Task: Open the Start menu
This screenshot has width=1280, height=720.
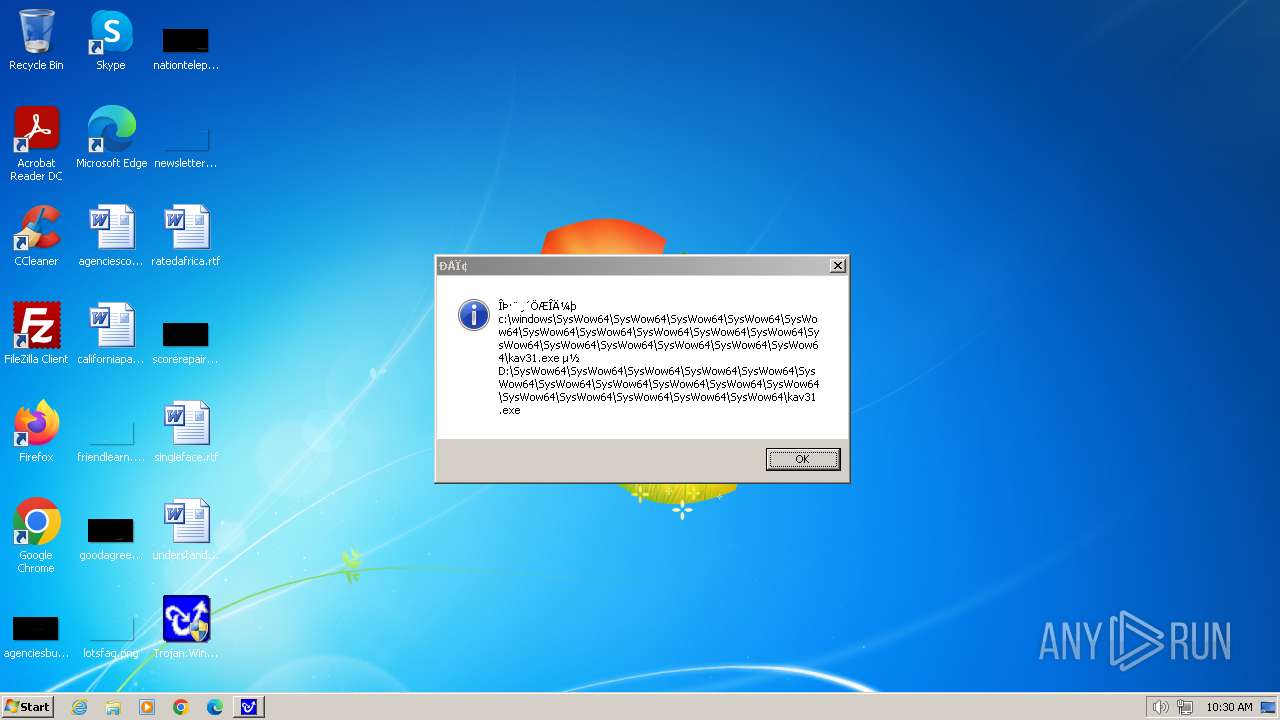Action: pos(27,706)
